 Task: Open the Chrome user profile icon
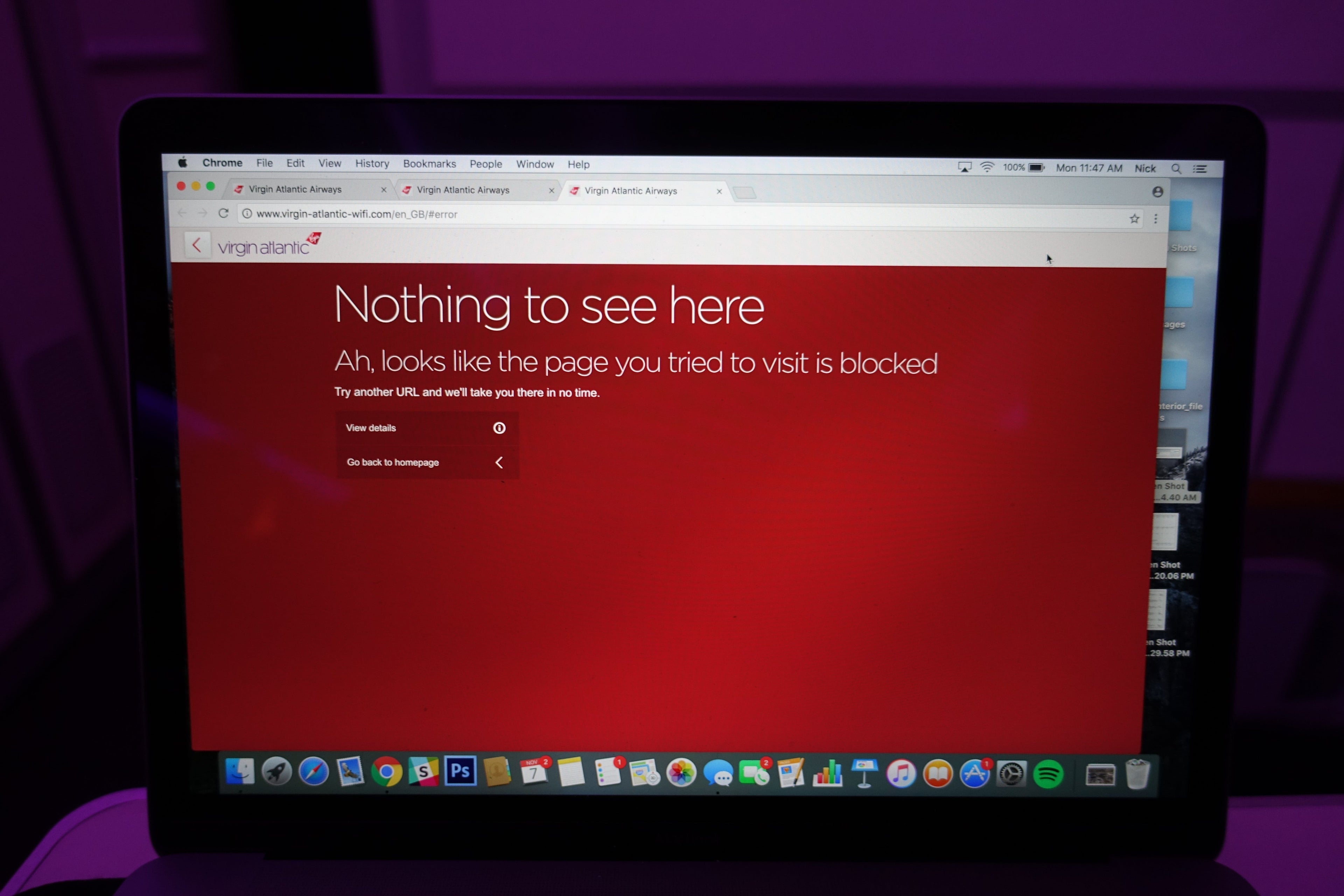[1158, 192]
